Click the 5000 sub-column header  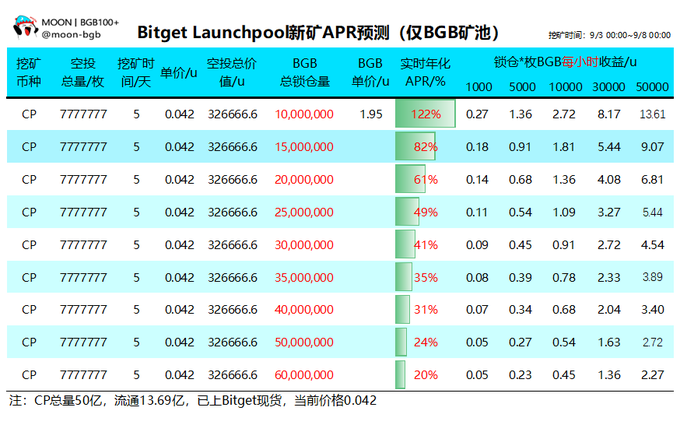pos(522,87)
